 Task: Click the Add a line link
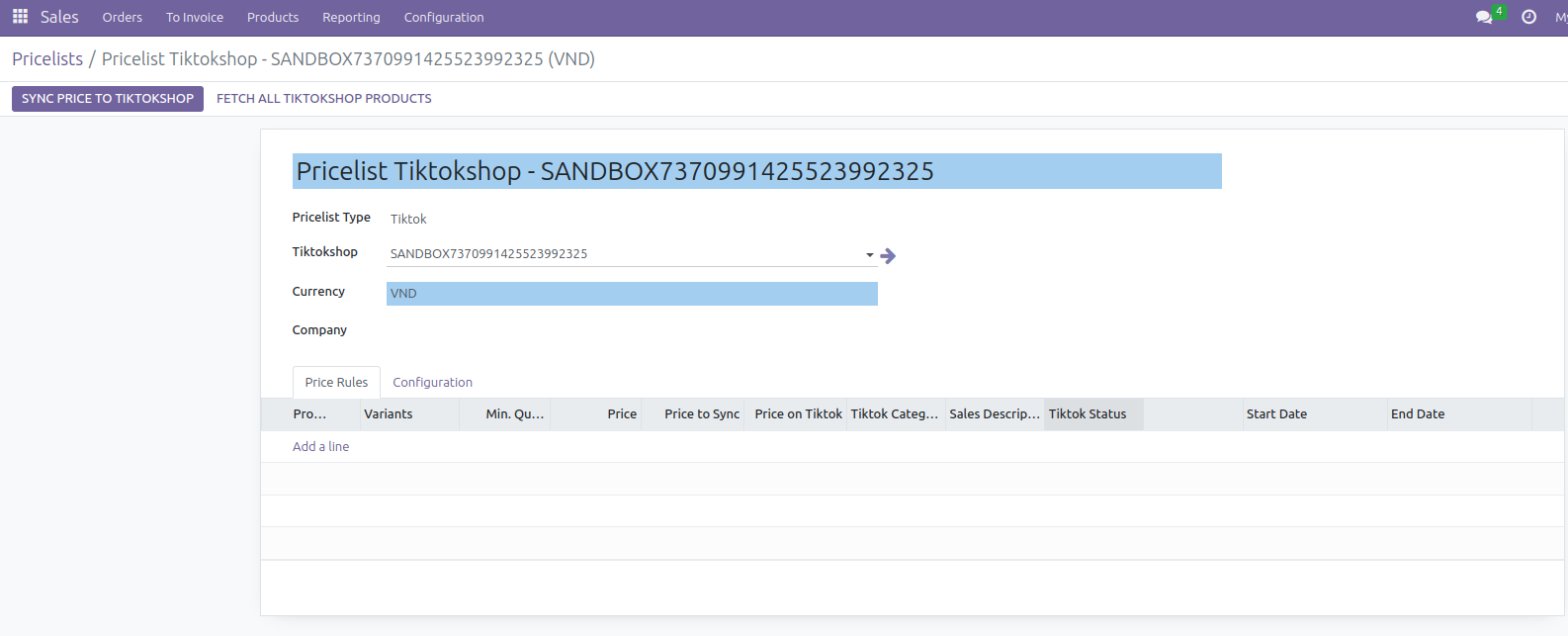tap(320, 446)
